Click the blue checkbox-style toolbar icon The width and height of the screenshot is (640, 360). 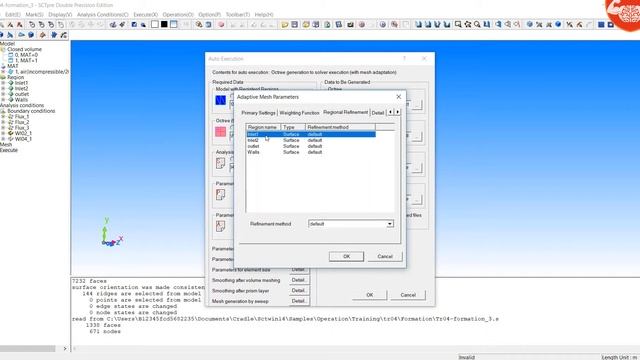[134, 24]
